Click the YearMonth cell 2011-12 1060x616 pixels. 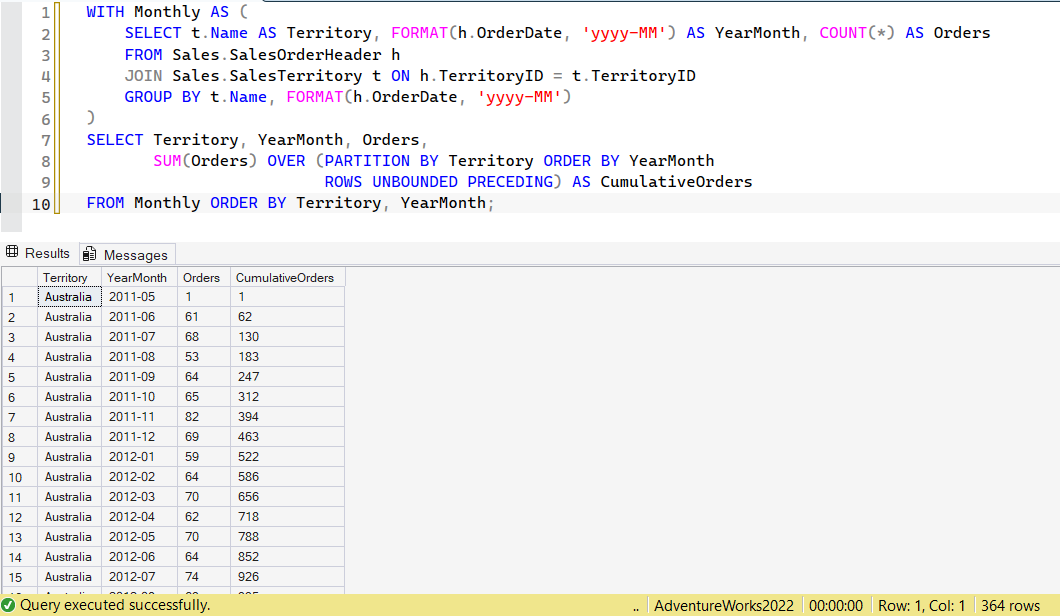coord(139,437)
